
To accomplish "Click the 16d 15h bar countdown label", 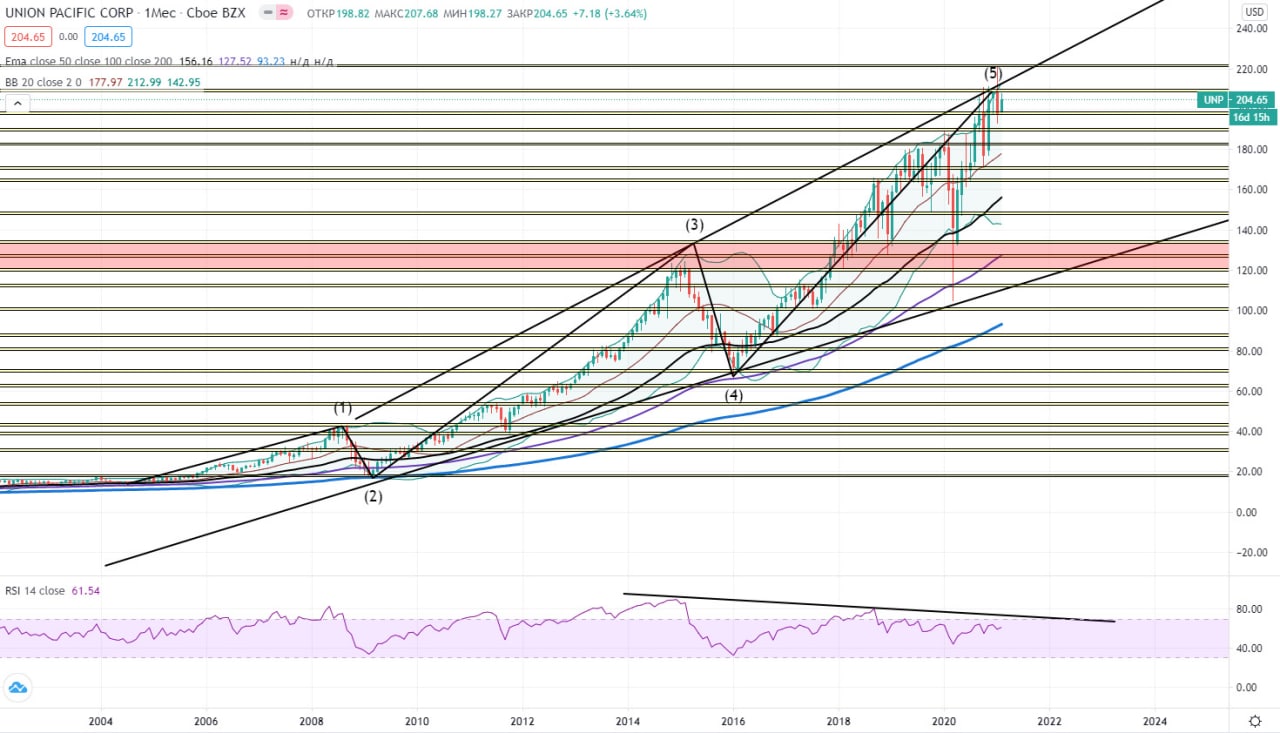I will click(1251, 117).
